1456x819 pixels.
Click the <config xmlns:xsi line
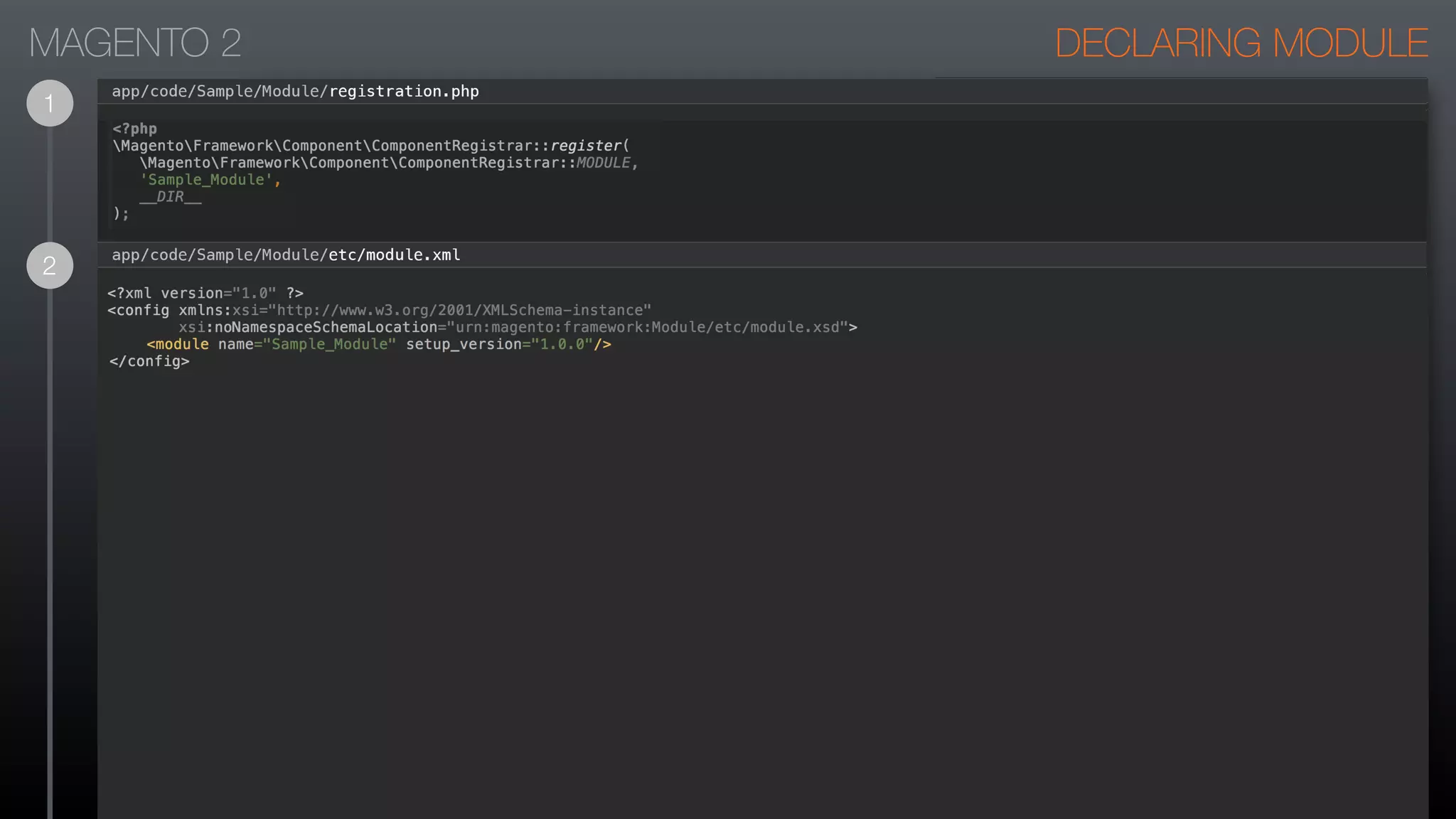tap(379, 310)
